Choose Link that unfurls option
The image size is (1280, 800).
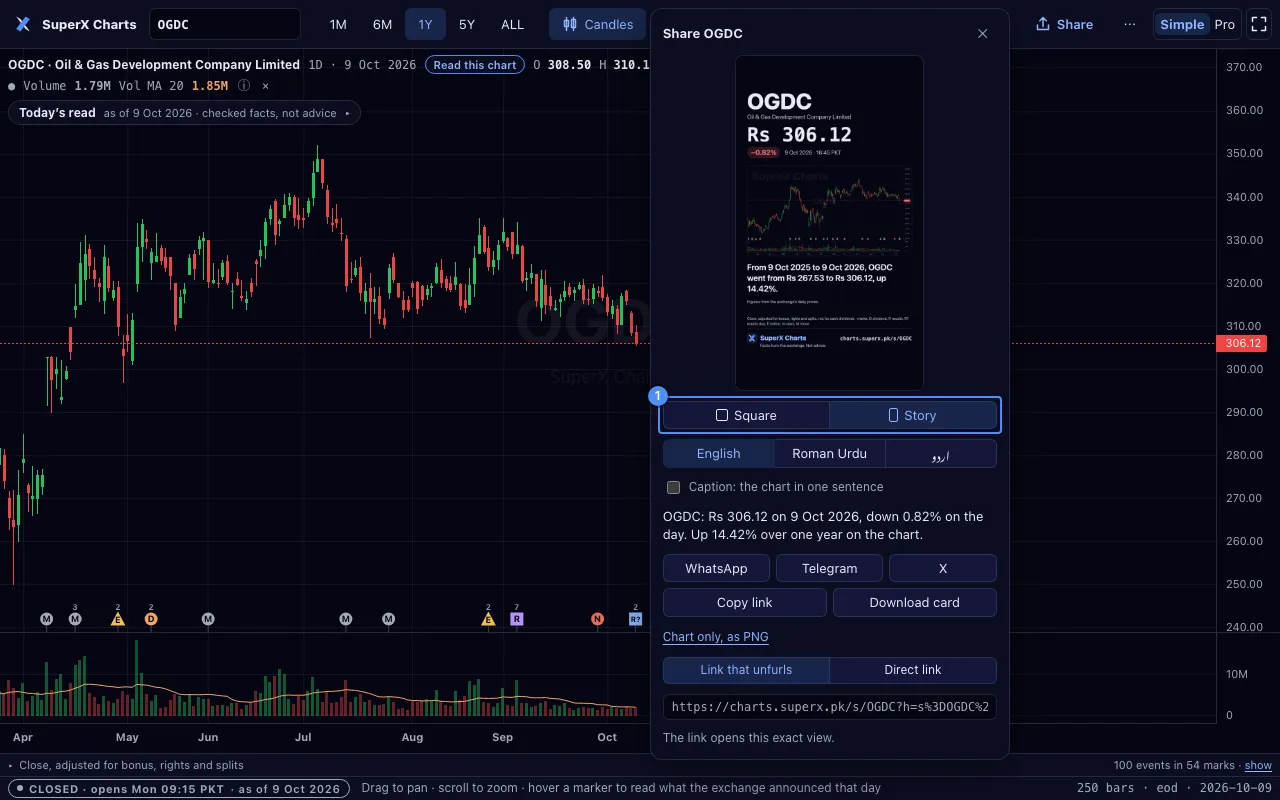746,670
